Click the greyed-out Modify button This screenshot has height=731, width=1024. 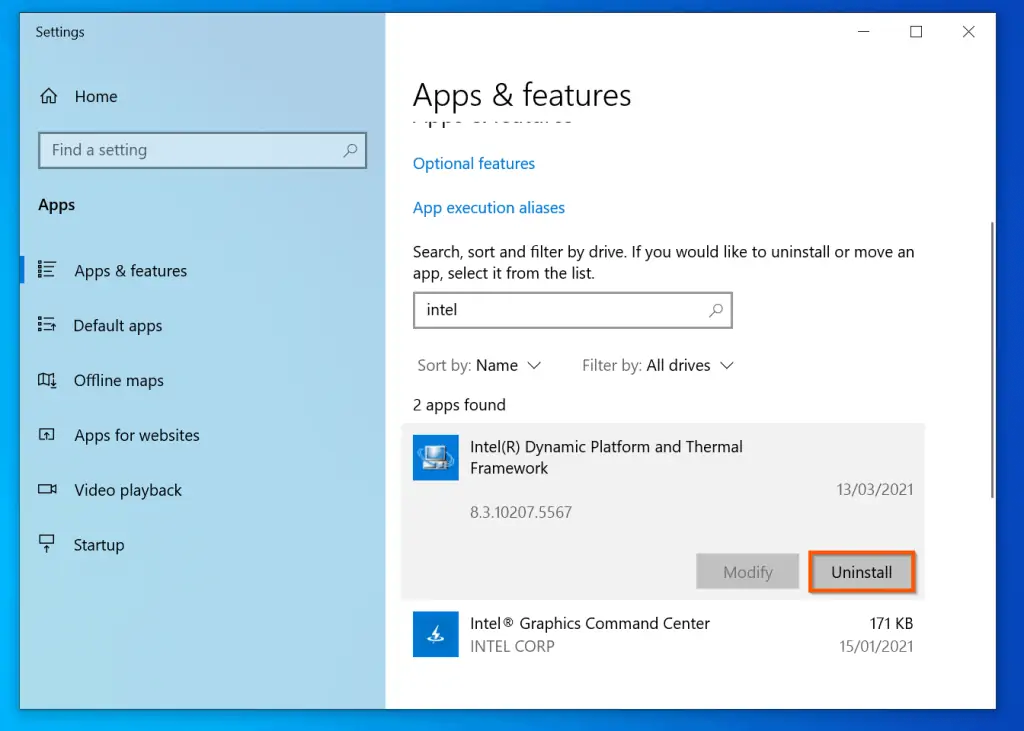click(747, 572)
